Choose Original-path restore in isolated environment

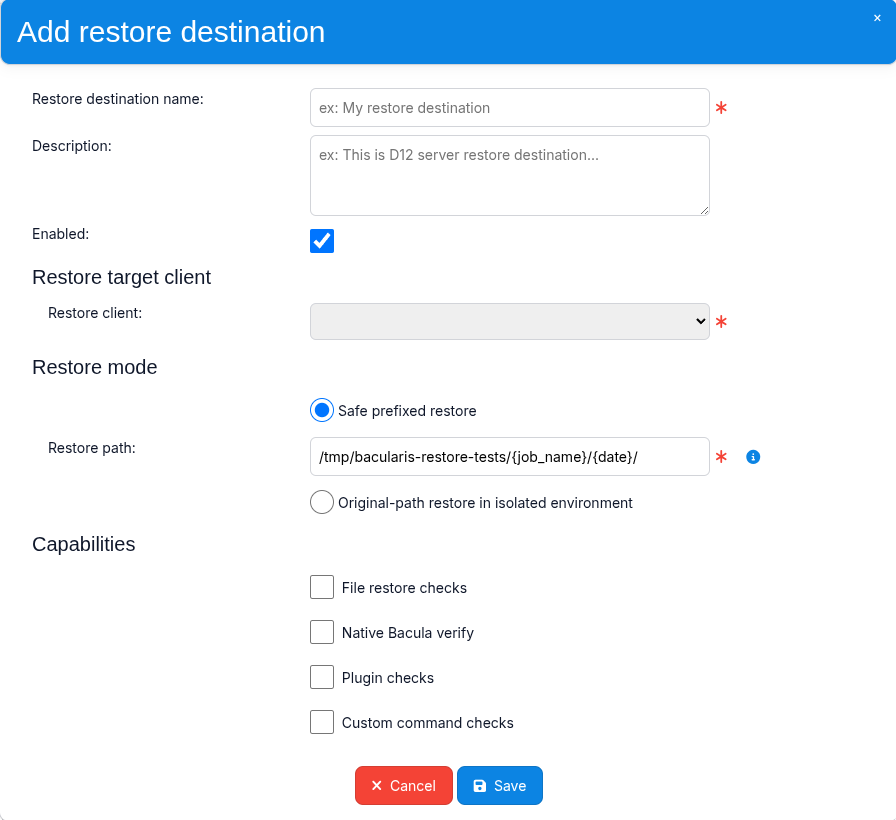322,502
